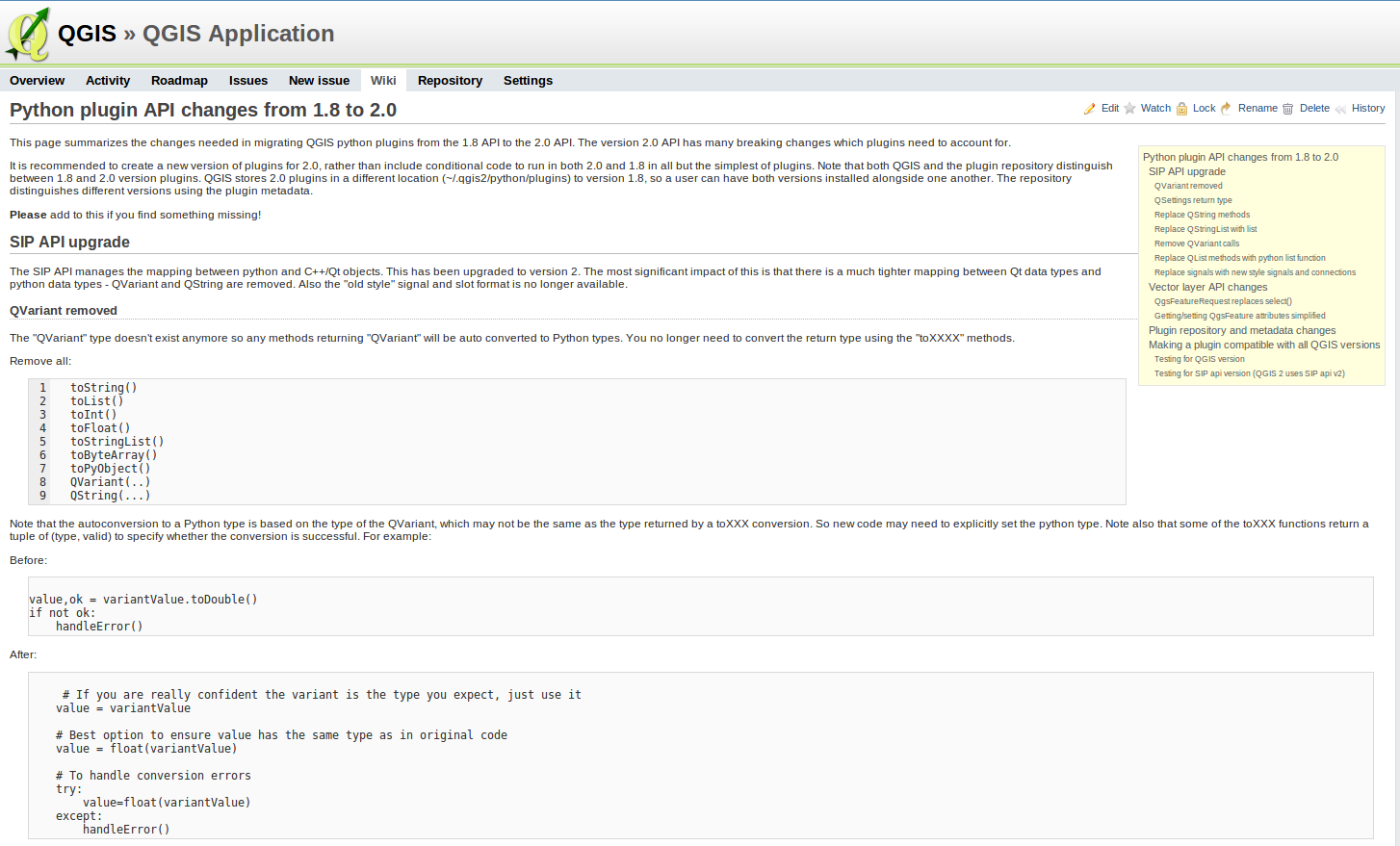1400x846 pixels.
Task: Open the Repository tab
Action: 450,81
